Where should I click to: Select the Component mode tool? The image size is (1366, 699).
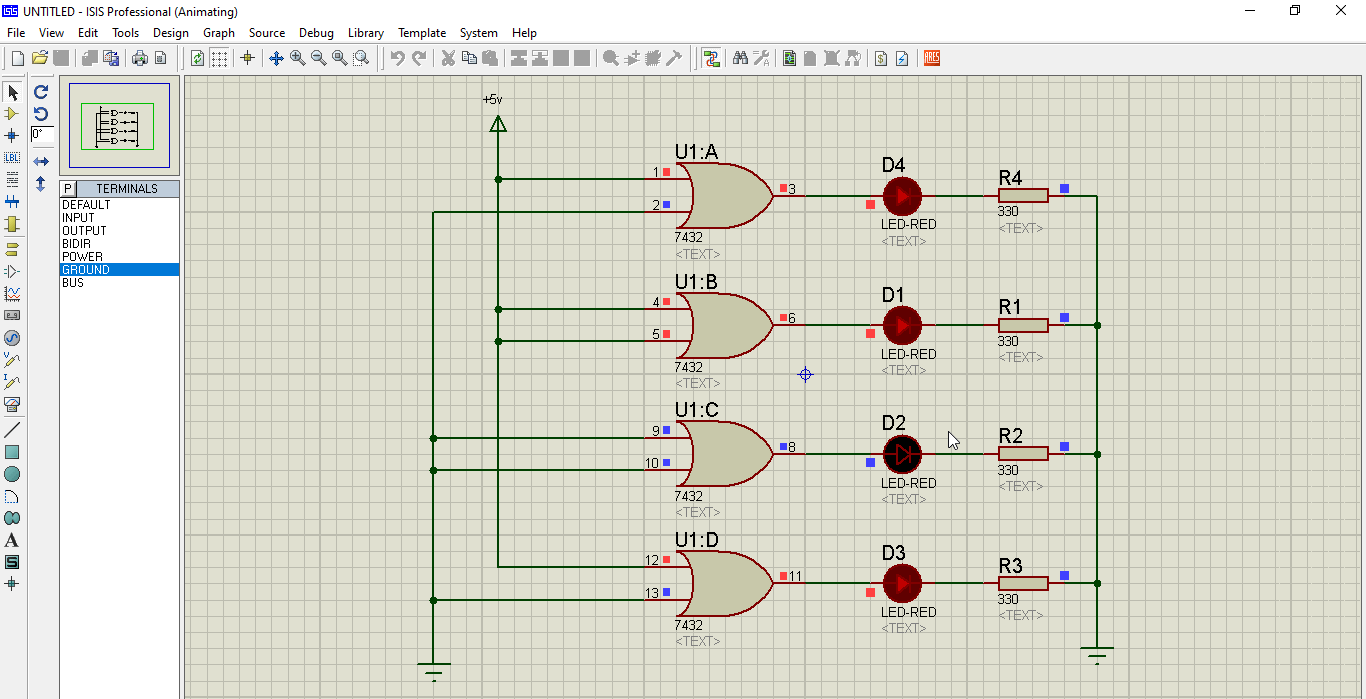(x=13, y=114)
